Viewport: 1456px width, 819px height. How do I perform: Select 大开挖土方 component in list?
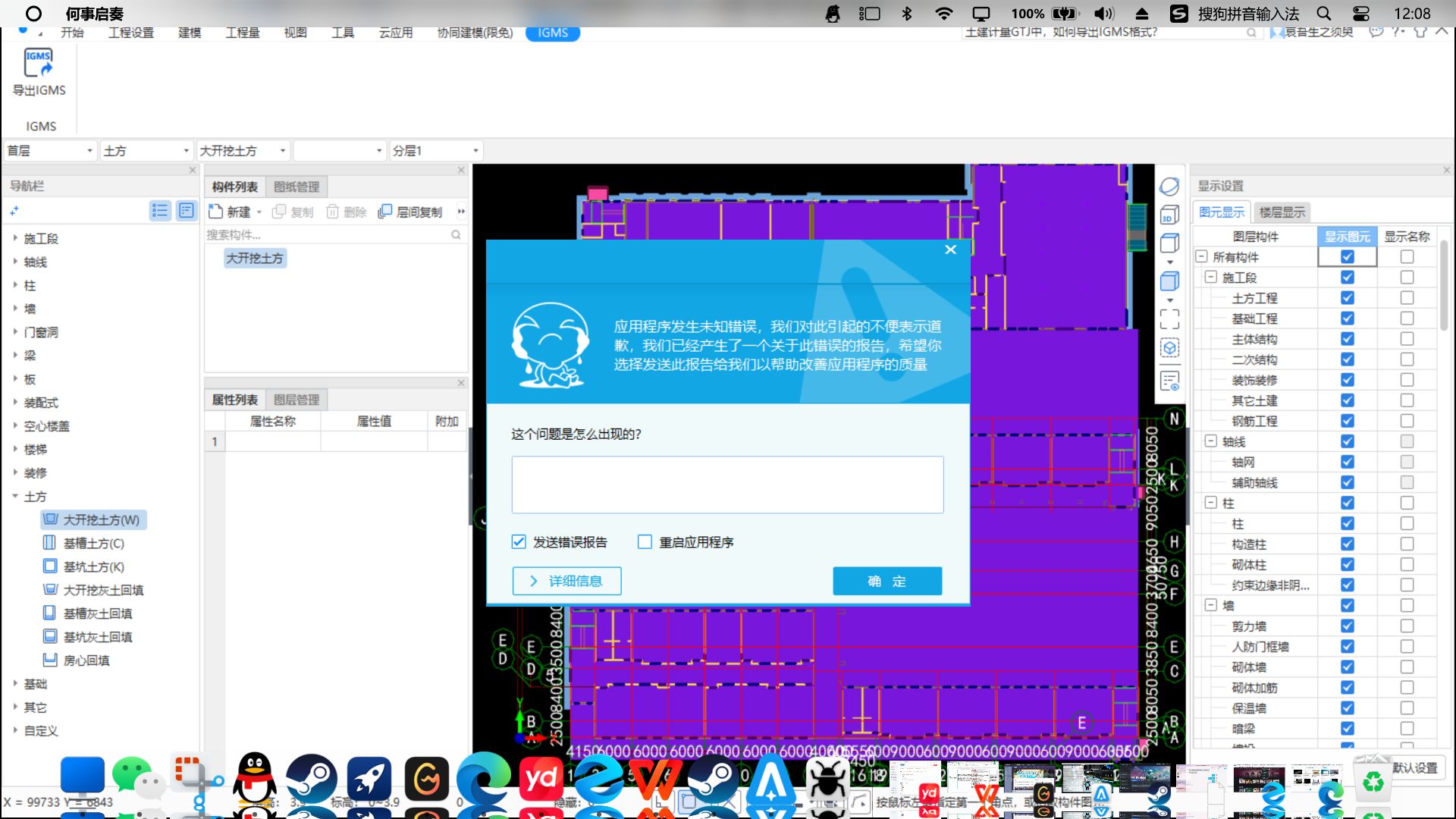point(255,258)
